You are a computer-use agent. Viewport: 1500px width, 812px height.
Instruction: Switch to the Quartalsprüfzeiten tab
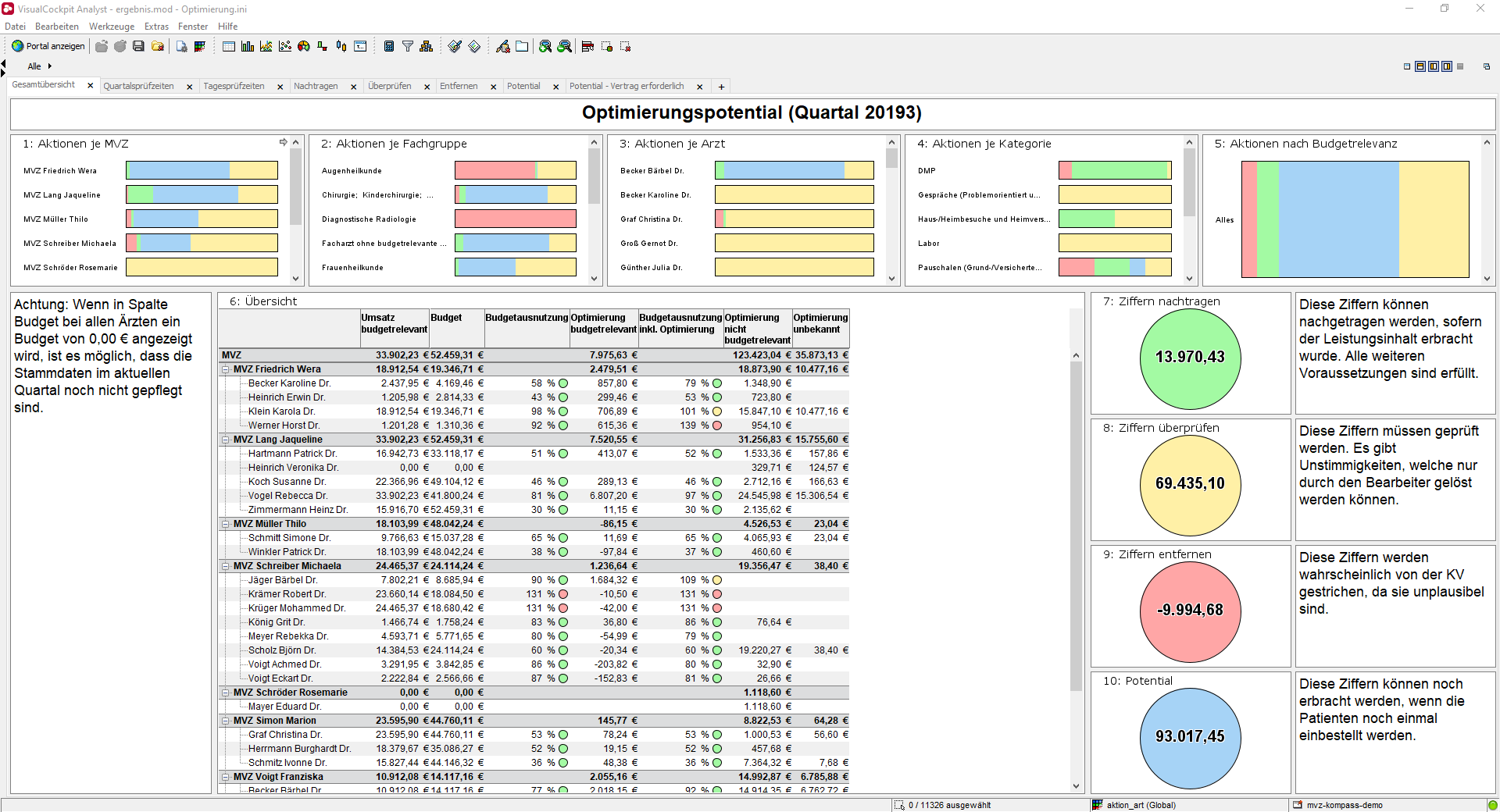[138, 86]
